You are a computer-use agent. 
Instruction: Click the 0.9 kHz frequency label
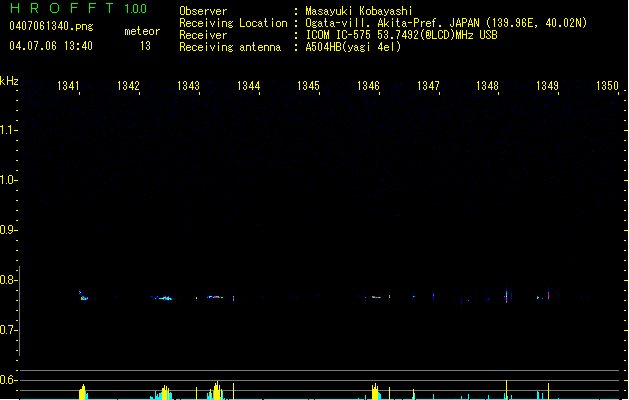8,230
